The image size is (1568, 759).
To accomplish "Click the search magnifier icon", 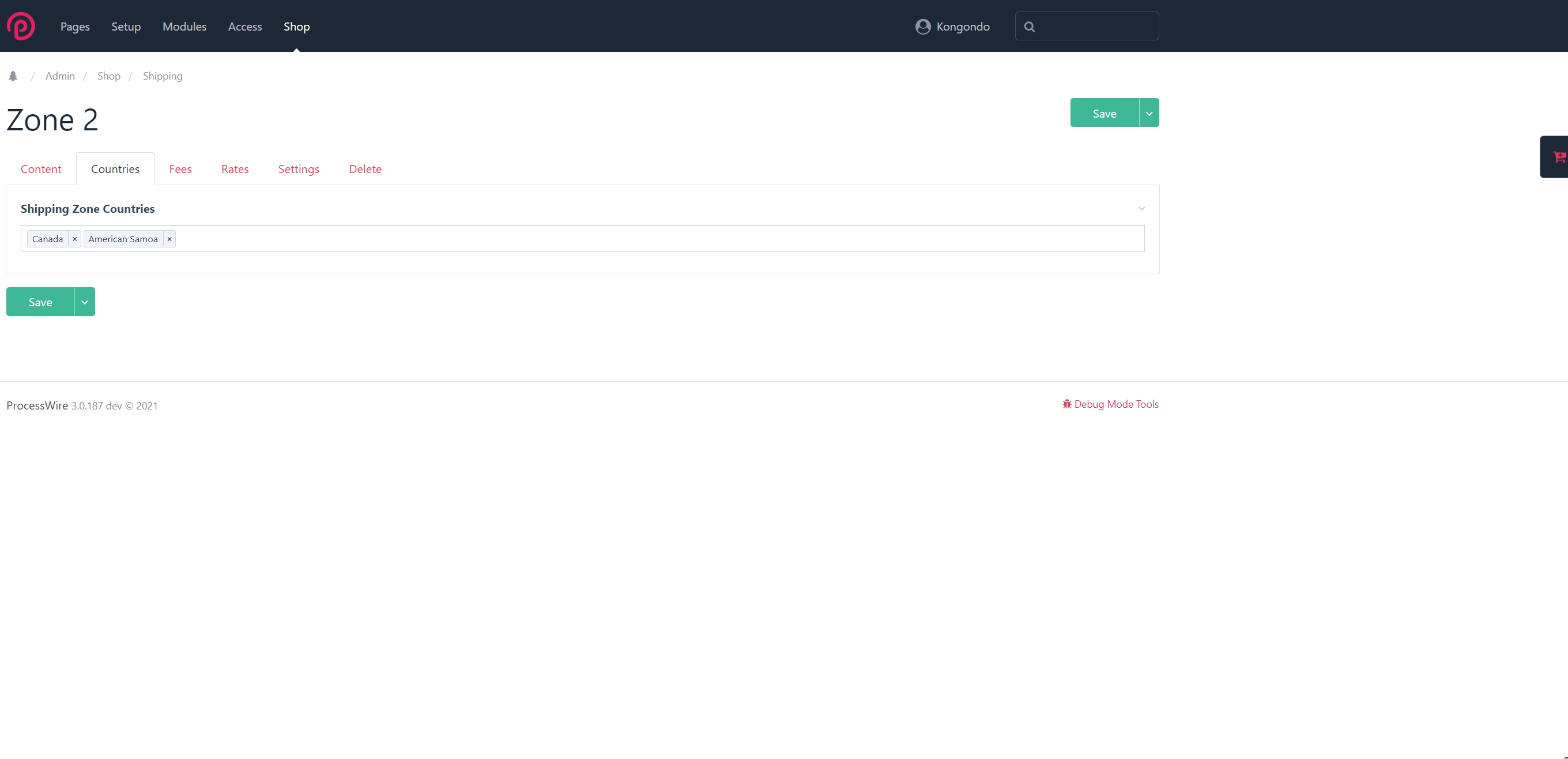I will click(1030, 26).
